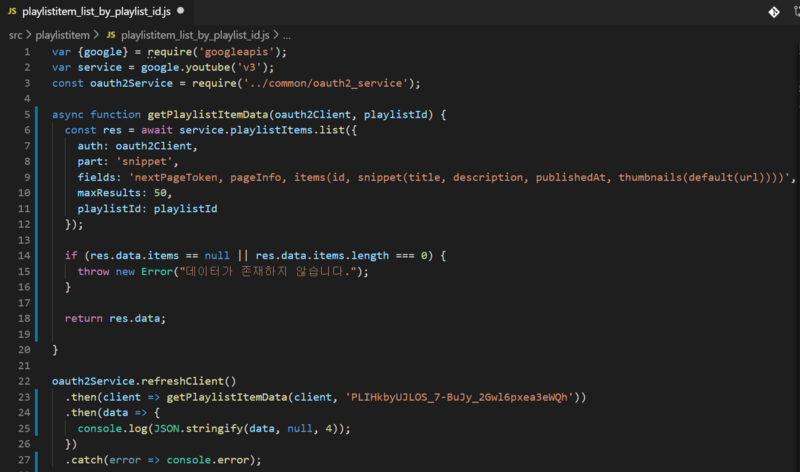The image size is (800, 472).
Task: Click the oauth2Service constant name on line 3
Action: click(x=132, y=83)
